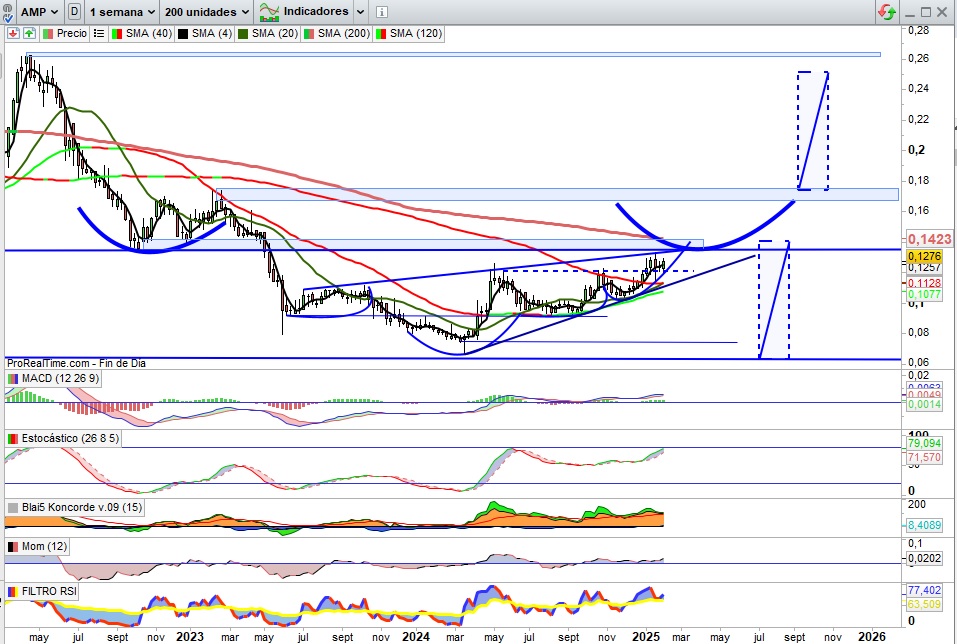This screenshot has width=957, height=644.
Task: Click the 2023 label on time axis
Action: [189, 637]
